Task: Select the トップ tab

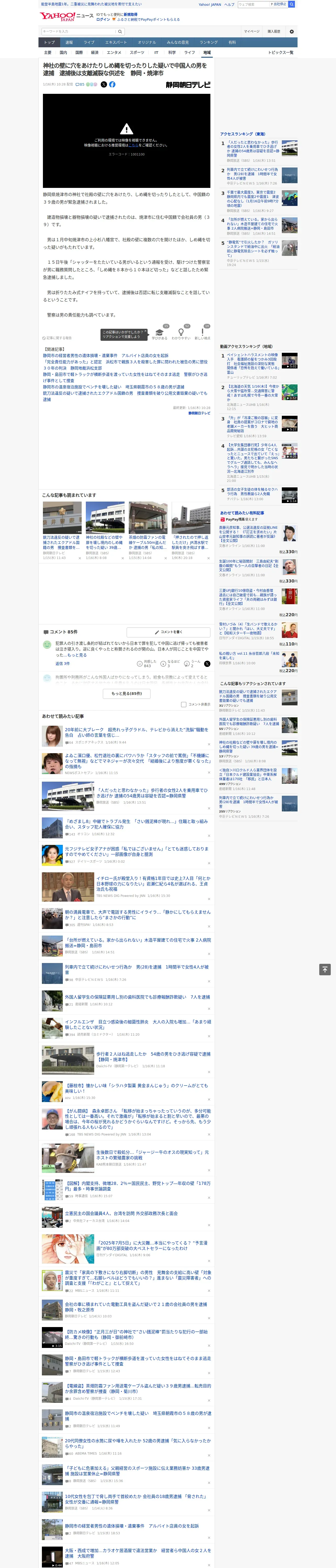Action: pos(49,43)
